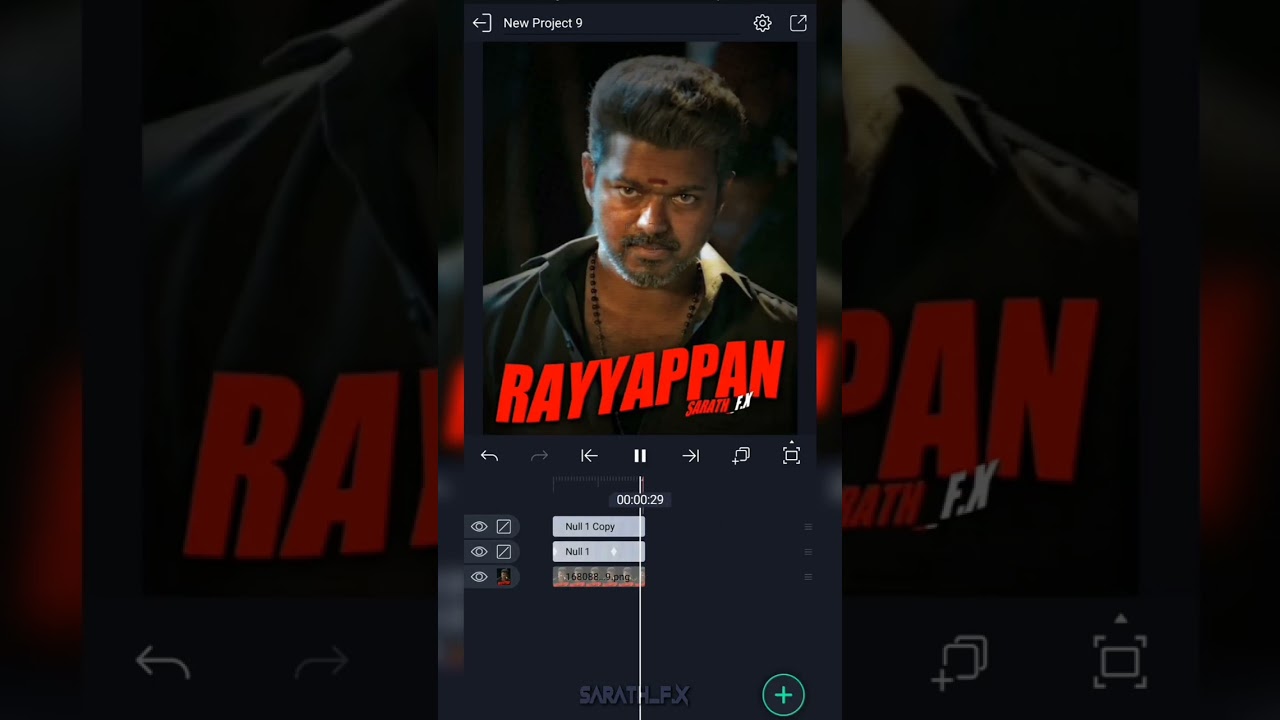Select the Null 1 clip on timeline
Image resolution: width=1280 pixels, height=720 pixels.
click(598, 552)
